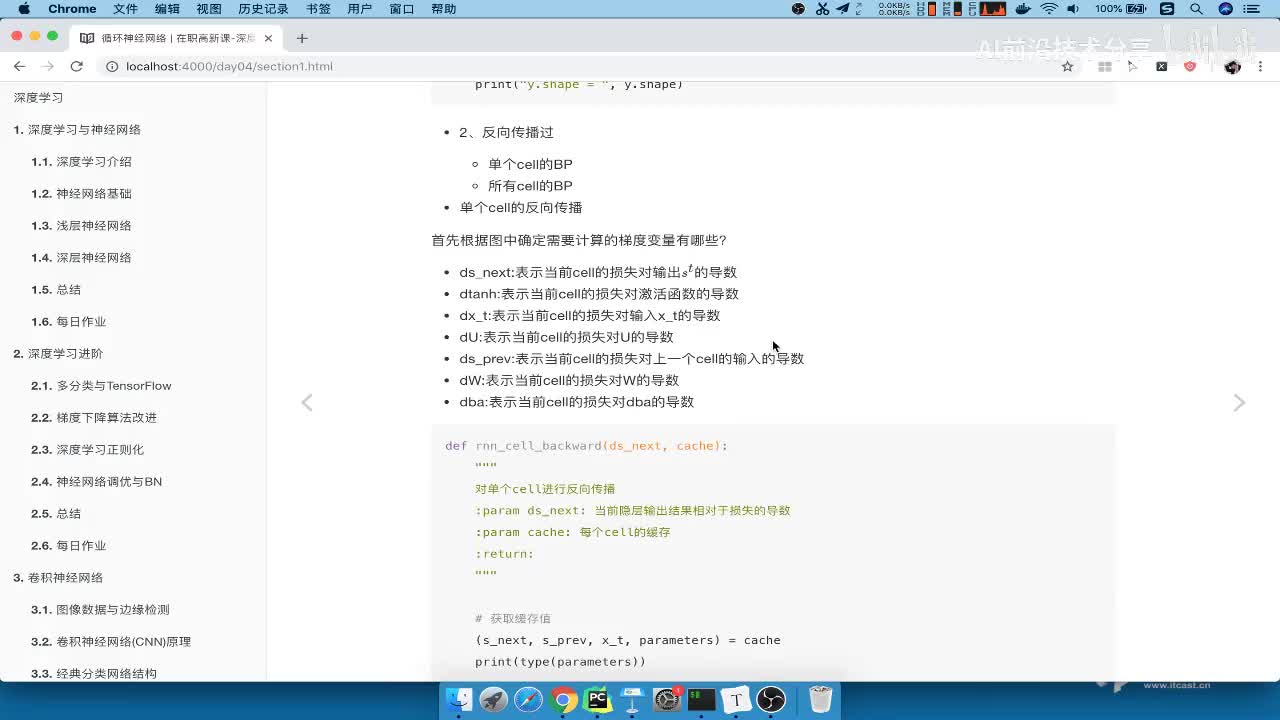Open the Docker whale menu bar icon
Screen dimensions: 1280x720
point(1023,9)
